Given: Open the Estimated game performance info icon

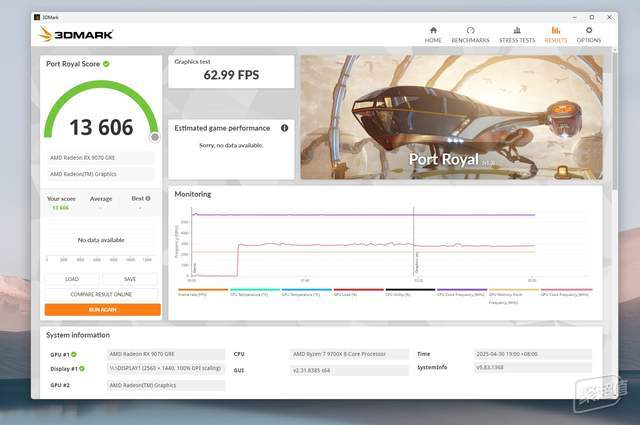Looking at the screenshot, I should tap(284, 128).
